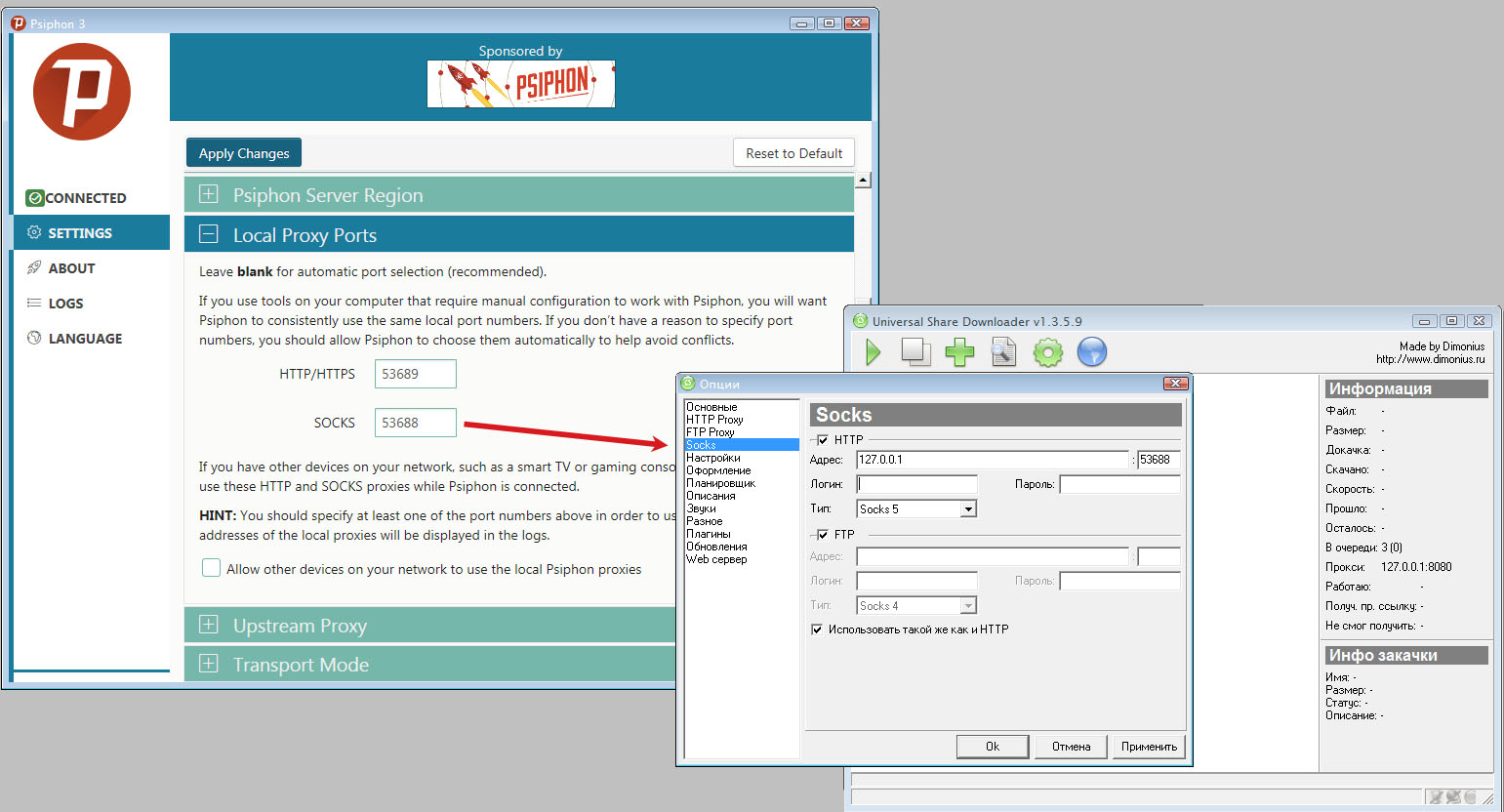
Task: Click the Psiphon sponsor rocket banner
Action: [521, 84]
